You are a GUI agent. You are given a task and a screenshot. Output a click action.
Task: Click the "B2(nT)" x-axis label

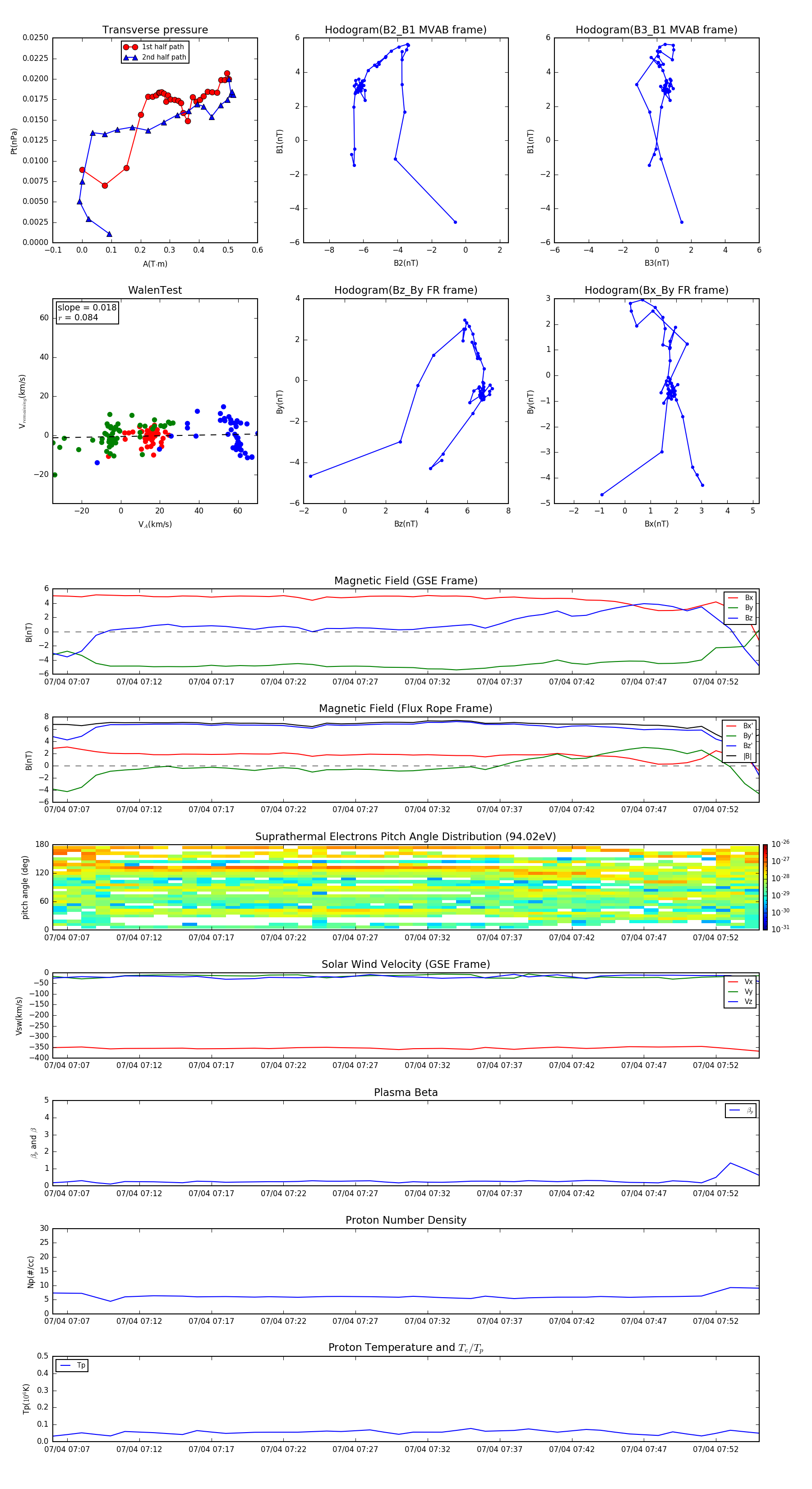click(x=406, y=263)
